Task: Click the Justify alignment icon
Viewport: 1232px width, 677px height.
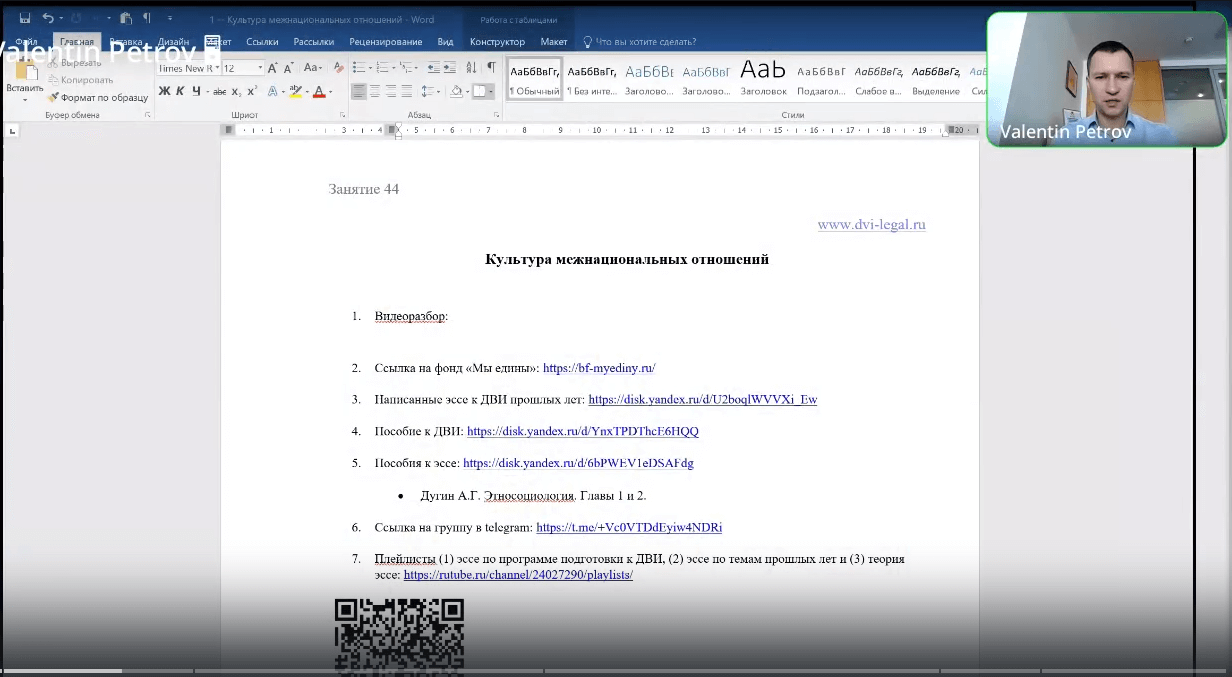Action: 407,91
